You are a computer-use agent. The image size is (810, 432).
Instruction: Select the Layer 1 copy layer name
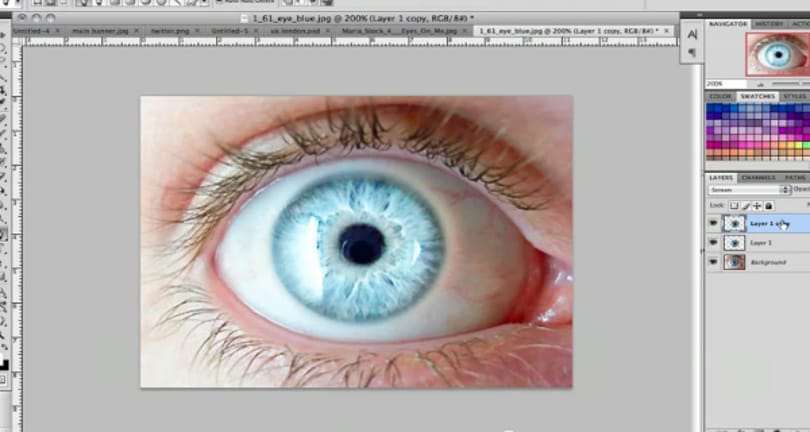770,223
